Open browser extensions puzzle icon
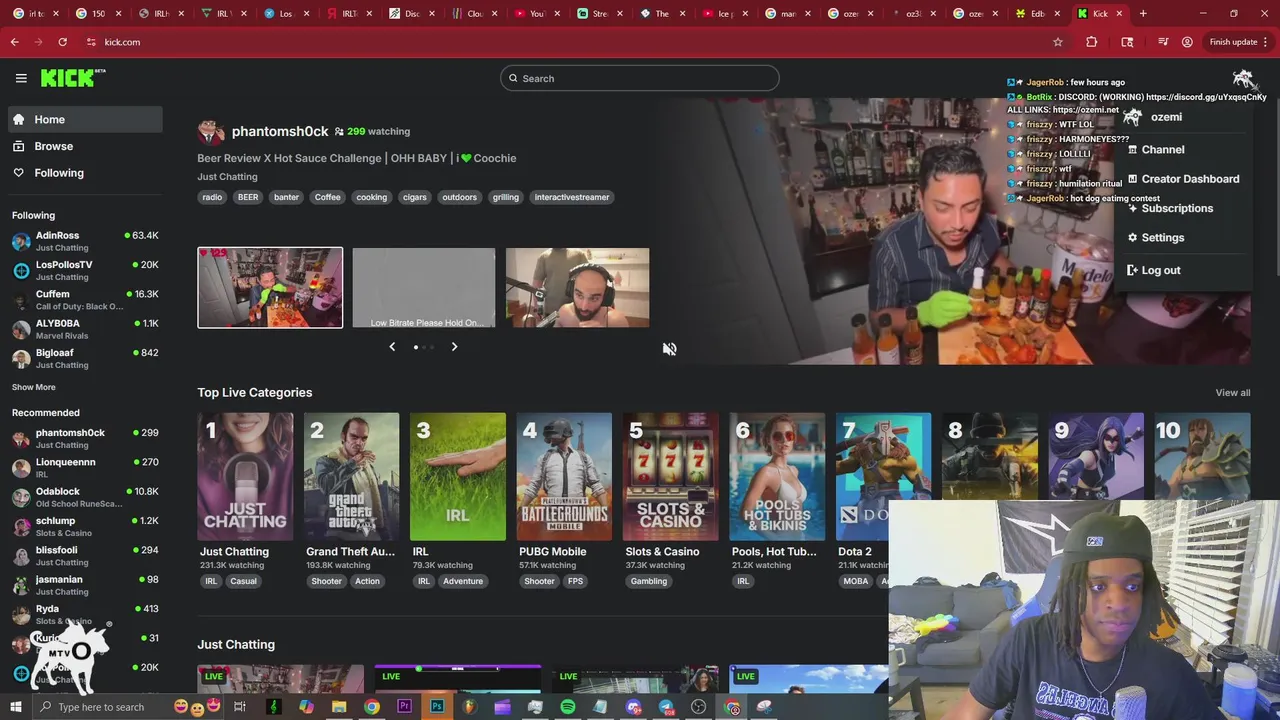The height and width of the screenshot is (720, 1280). (x=1091, y=42)
